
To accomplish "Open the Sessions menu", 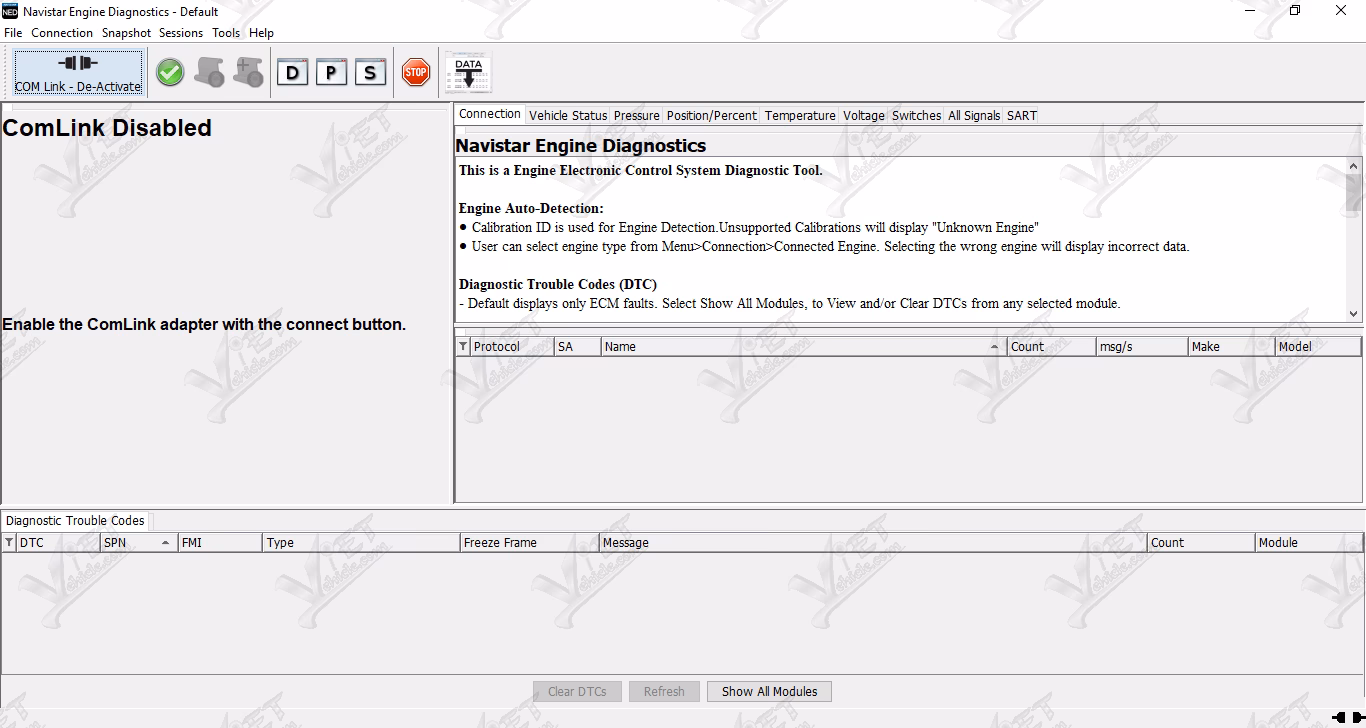I will click(x=181, y=32).
